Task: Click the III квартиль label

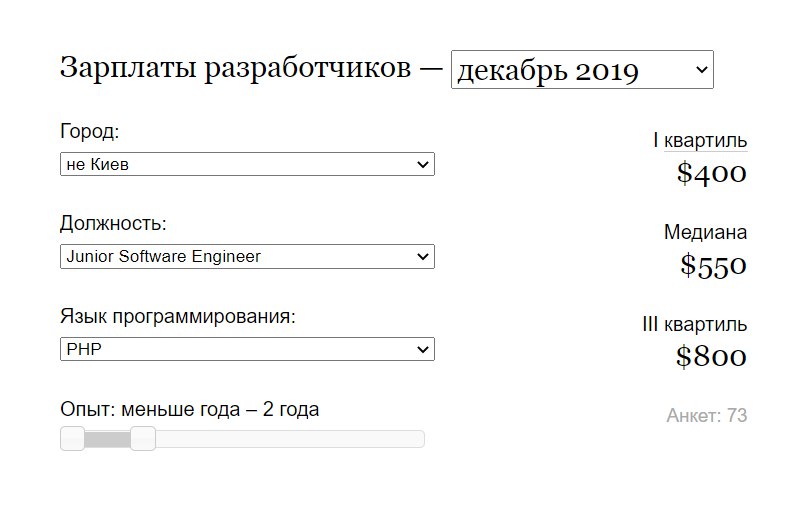Action: coord(694,325)
